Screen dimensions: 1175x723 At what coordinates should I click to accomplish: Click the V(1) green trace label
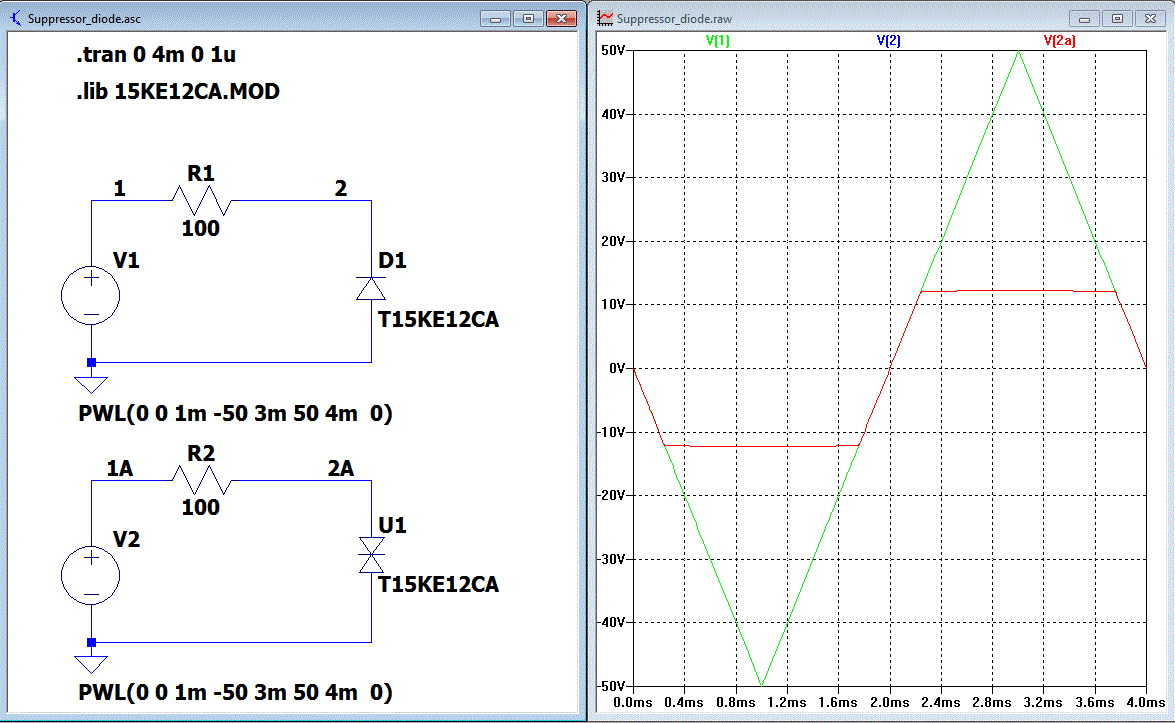[x=717, y=40]
